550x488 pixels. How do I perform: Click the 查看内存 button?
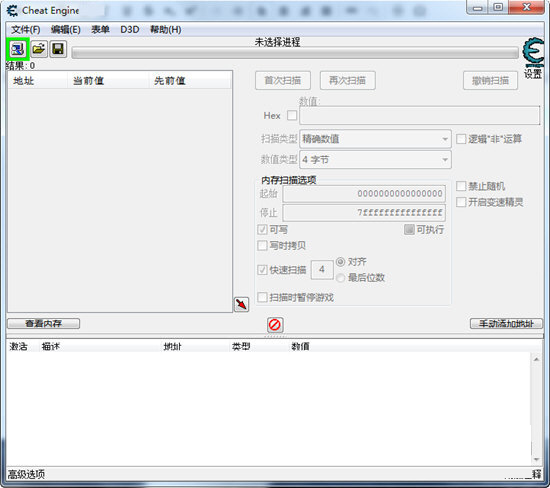[x=43, y=323]
